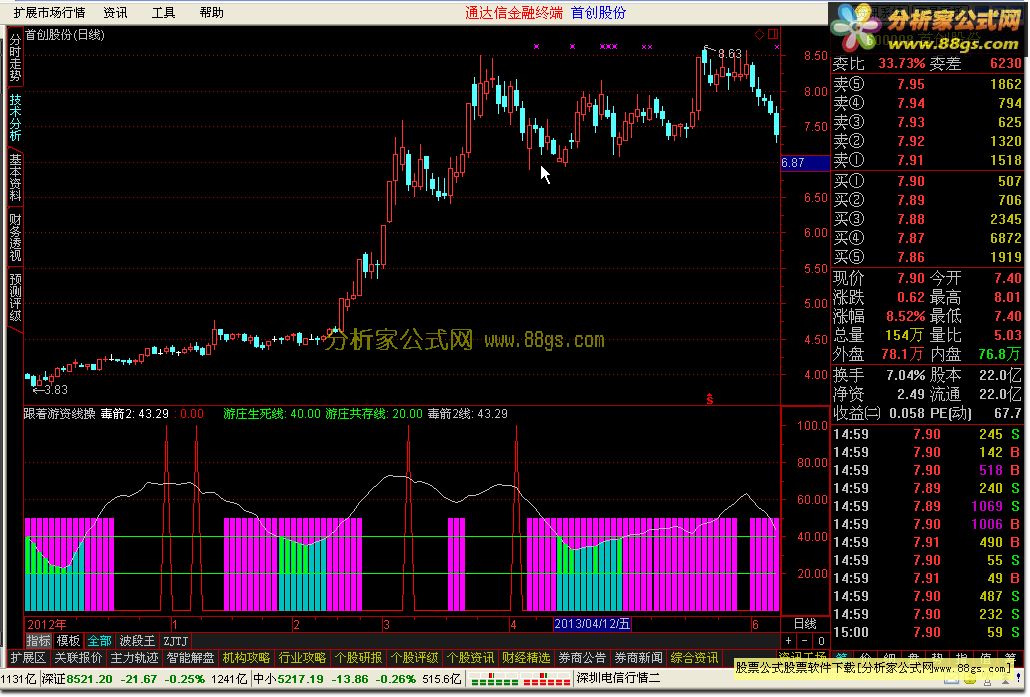Open the 个股资讯 tab
The height and width of the screenshot is (697, 1030).
[x=470, y=658]
